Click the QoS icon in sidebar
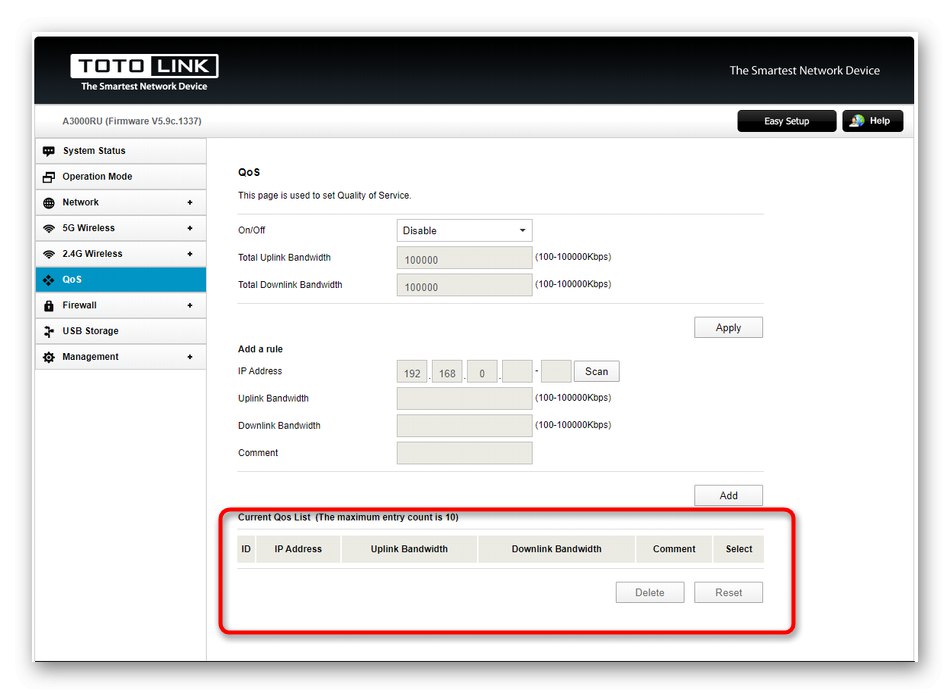 (48, 280)
